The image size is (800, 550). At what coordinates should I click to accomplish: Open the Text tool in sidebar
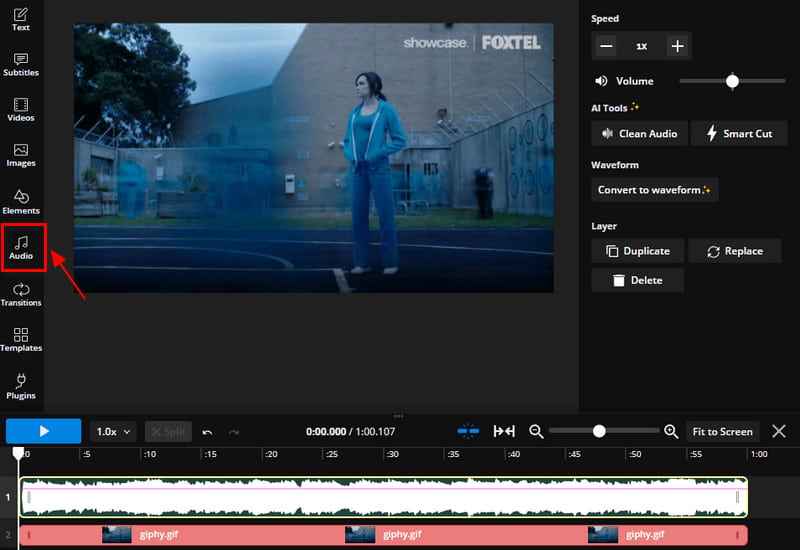pos(20,19)
